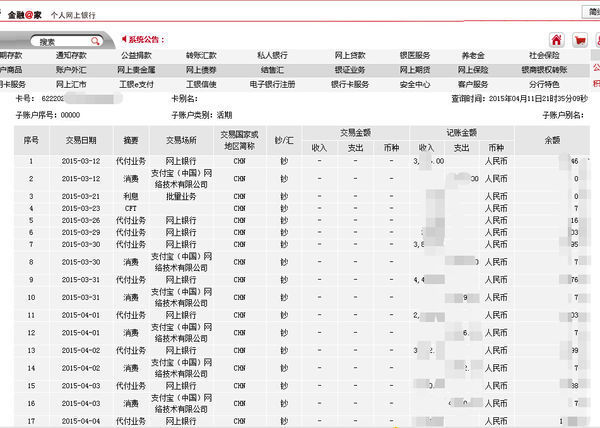This screenshot has width=600, height=428.
Task: Click the 子账户序号: 00000 text
Action: (x=48, y=115)
